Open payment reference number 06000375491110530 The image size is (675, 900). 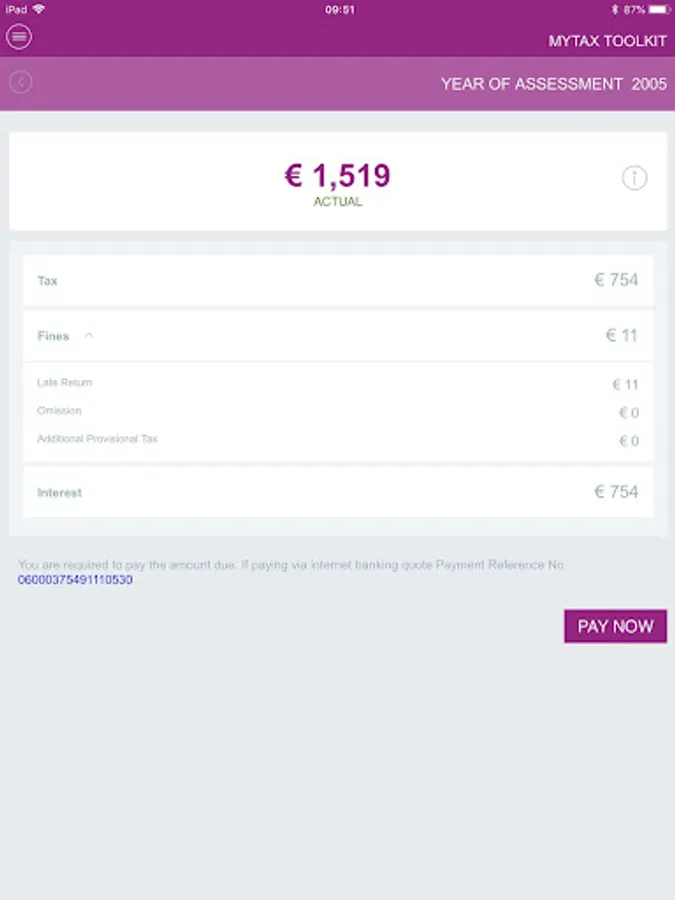click(75, 580)
